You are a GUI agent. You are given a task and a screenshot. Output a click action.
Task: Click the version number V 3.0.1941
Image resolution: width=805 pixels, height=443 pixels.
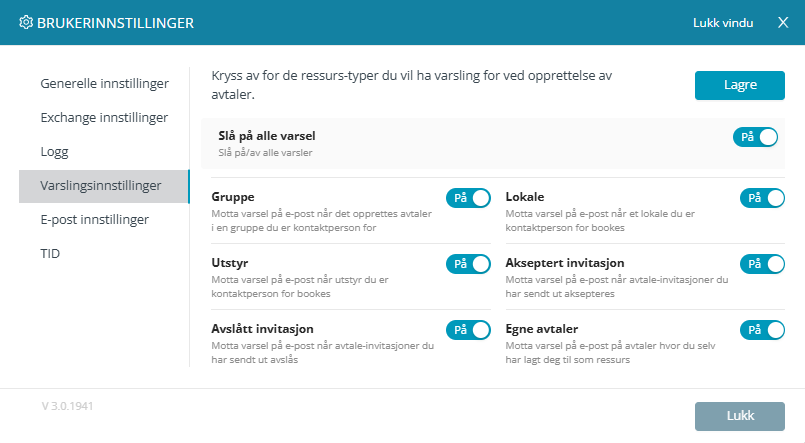tap(68, 407)
